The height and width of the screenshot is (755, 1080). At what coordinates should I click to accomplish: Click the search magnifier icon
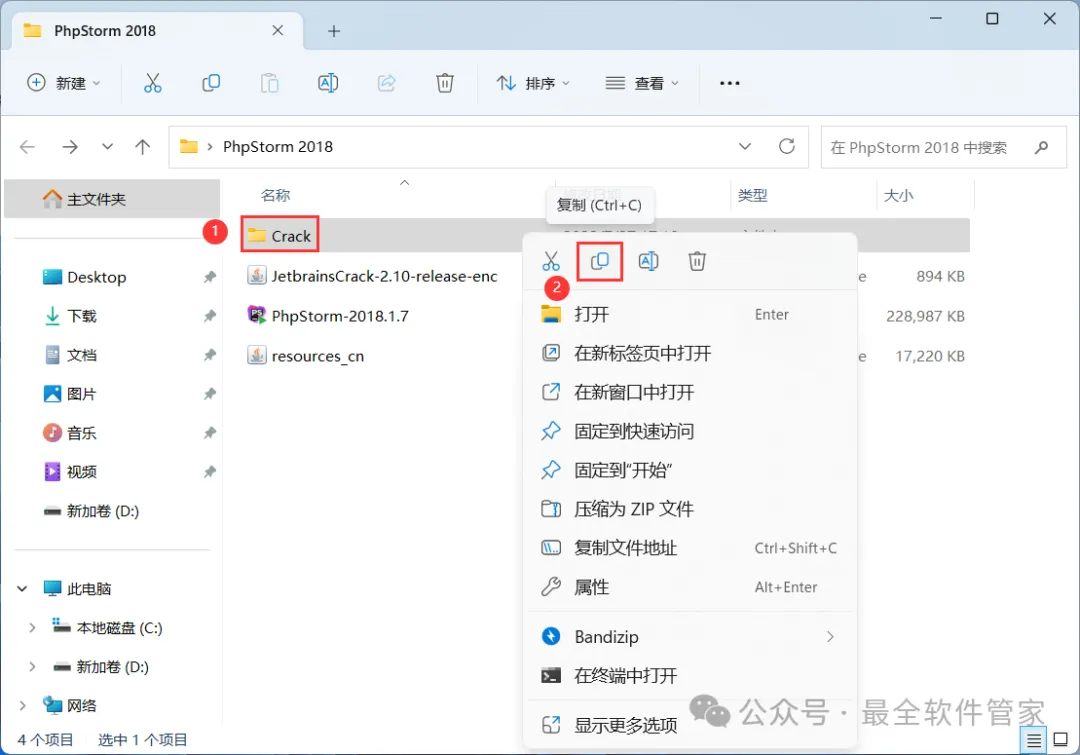click(1041, 147)
